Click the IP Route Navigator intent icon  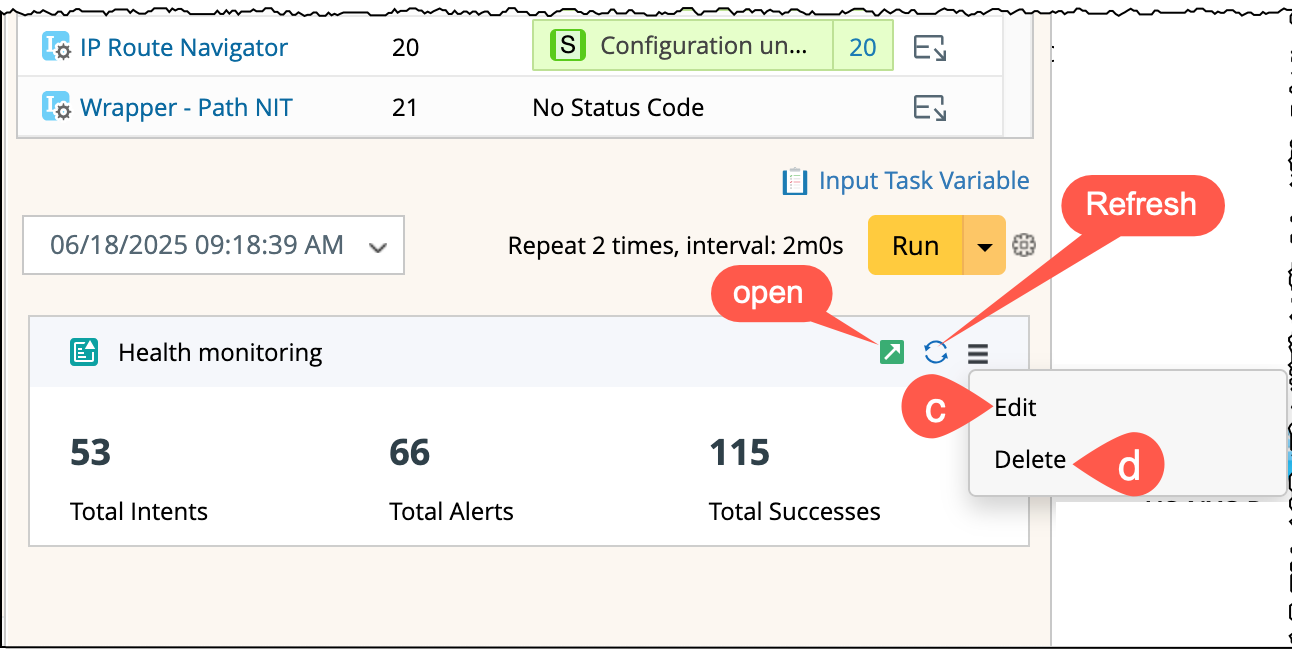56,47
